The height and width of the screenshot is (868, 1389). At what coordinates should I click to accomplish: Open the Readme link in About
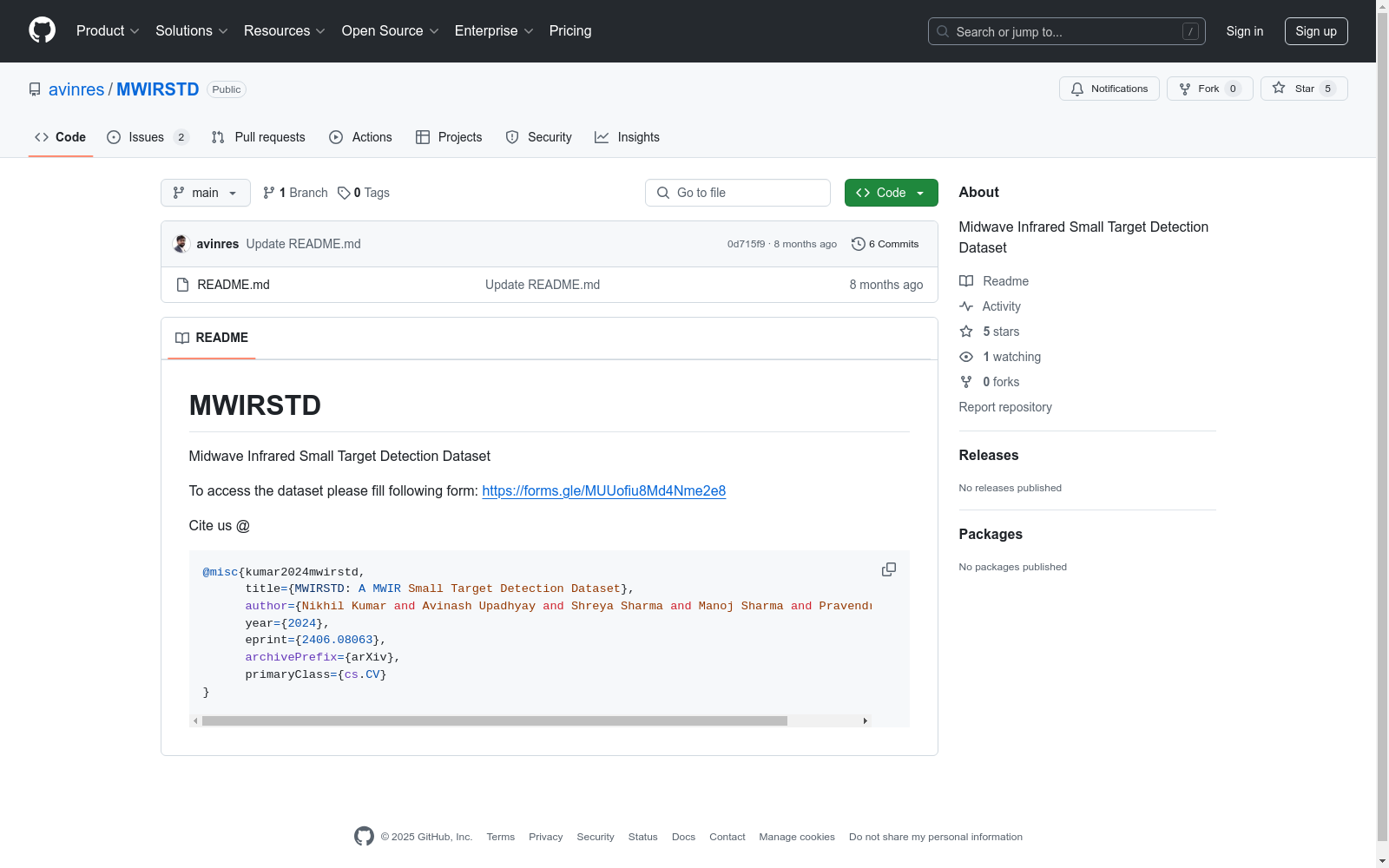[994, 281]
